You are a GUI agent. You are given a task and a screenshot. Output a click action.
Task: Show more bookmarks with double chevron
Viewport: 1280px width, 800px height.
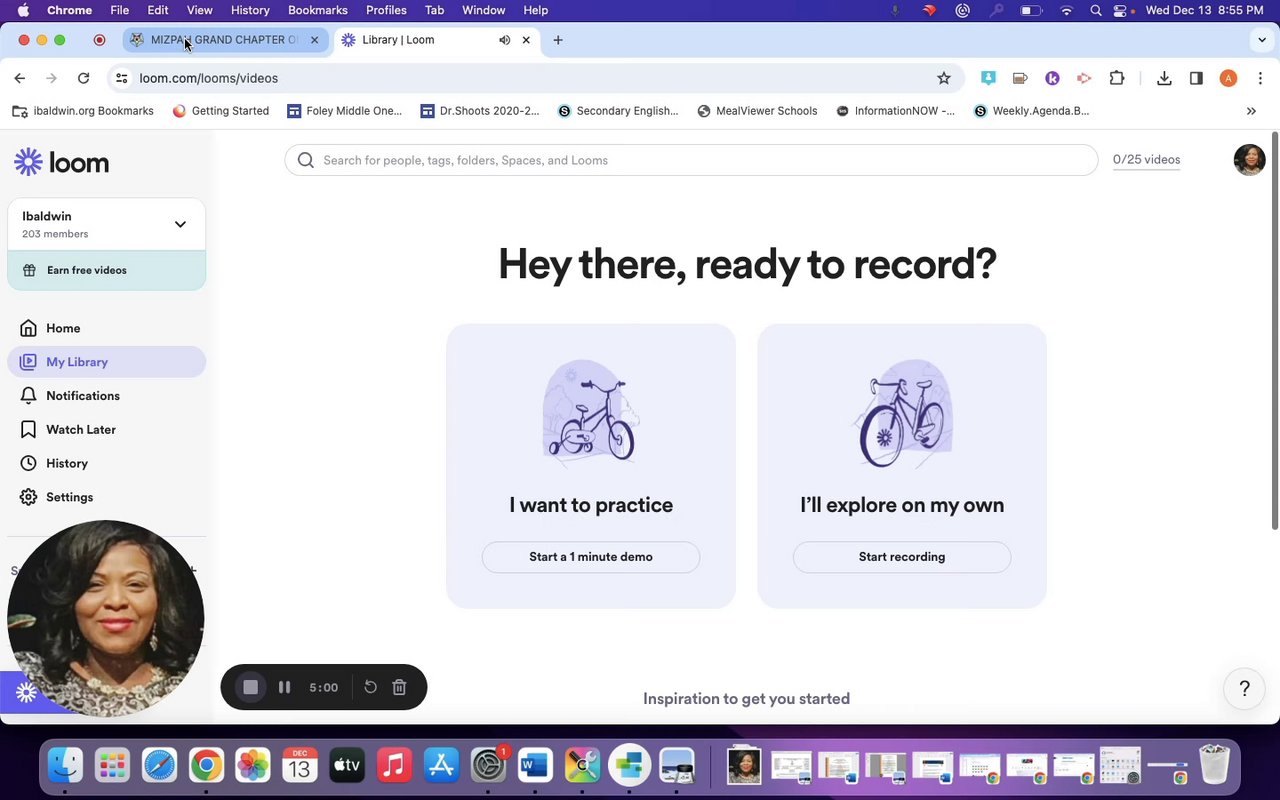(1251, 111)
